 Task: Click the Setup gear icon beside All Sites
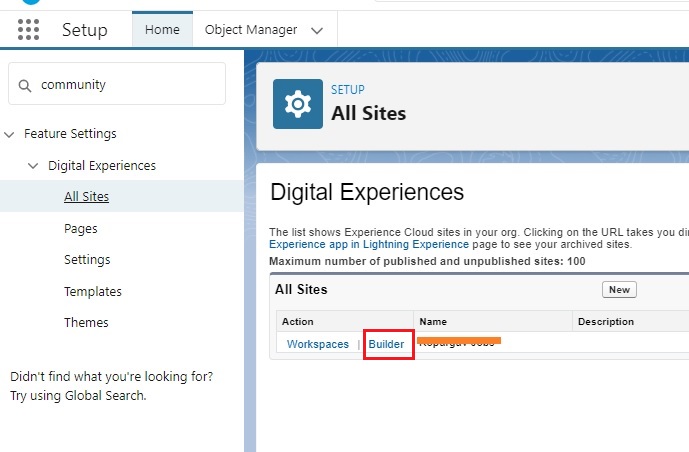pos(298,104)
